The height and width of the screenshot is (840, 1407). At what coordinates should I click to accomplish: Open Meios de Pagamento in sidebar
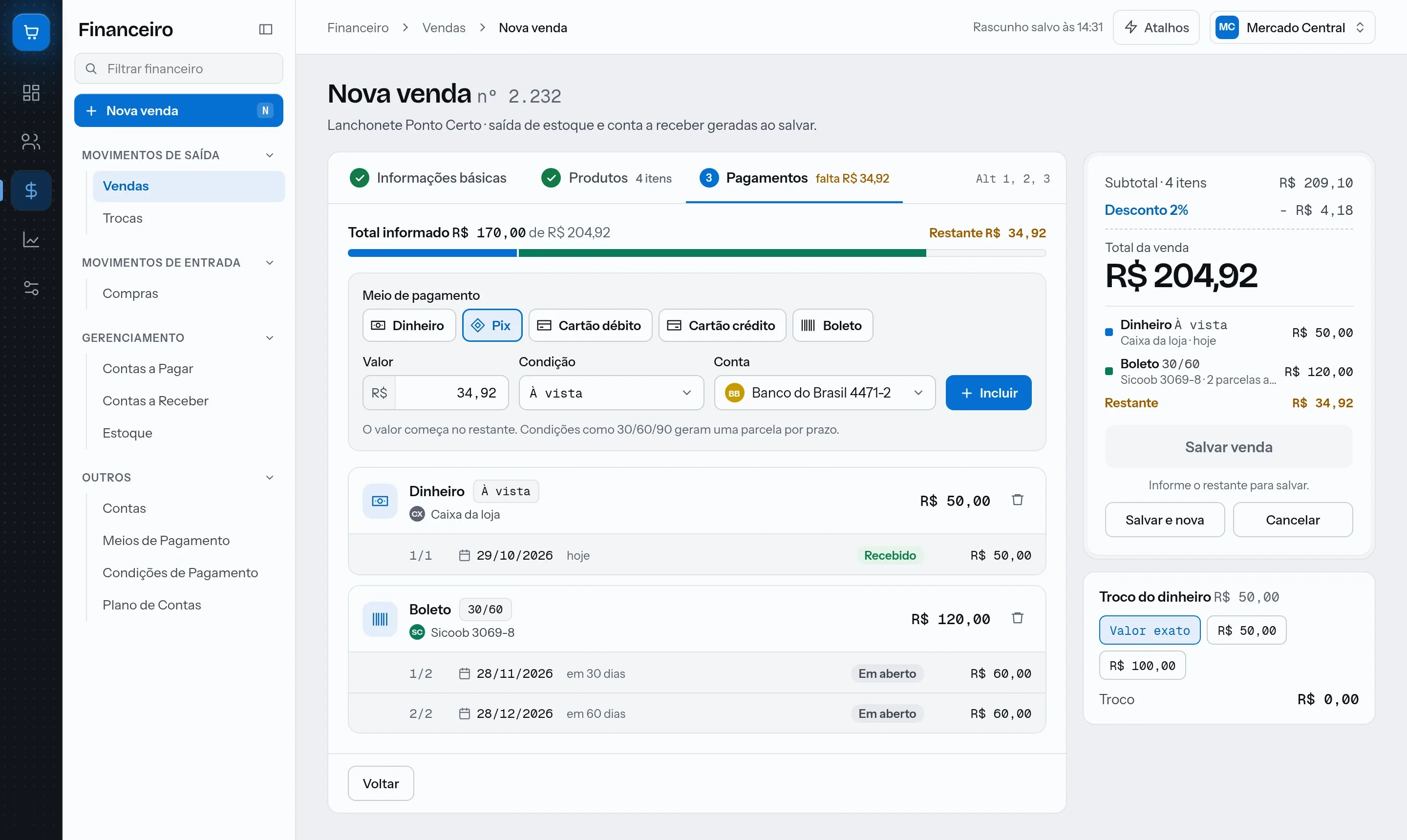[x=189, y=541]
